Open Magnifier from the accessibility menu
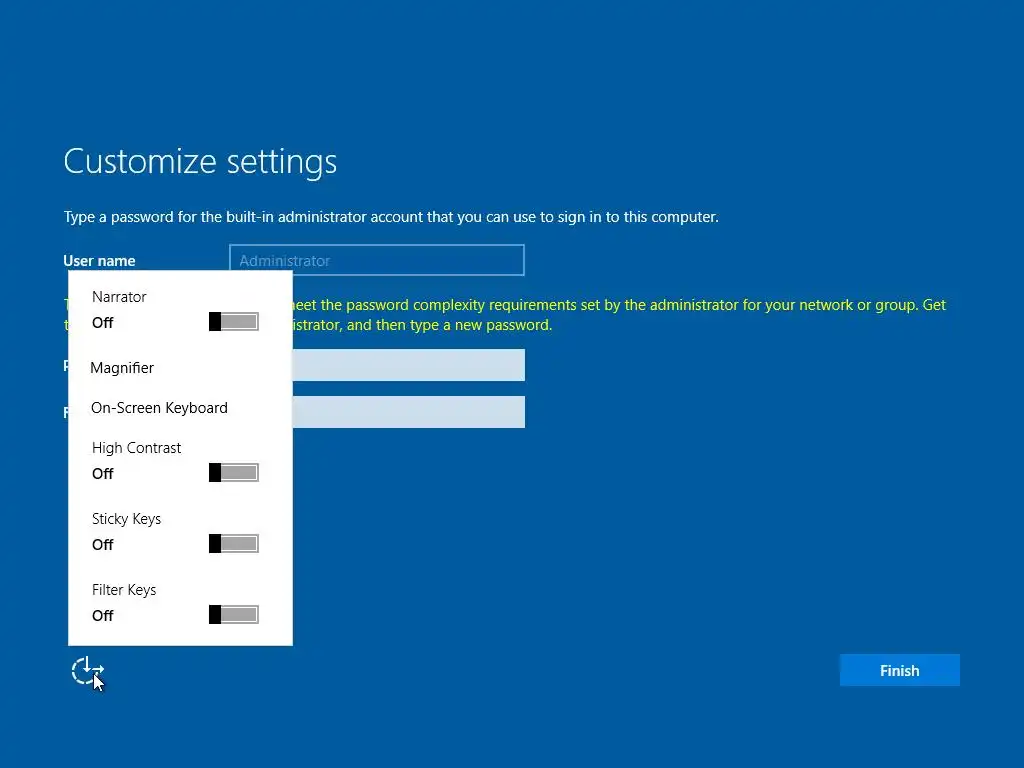Viewport: 1024px width, 768px height. [122, 368]
